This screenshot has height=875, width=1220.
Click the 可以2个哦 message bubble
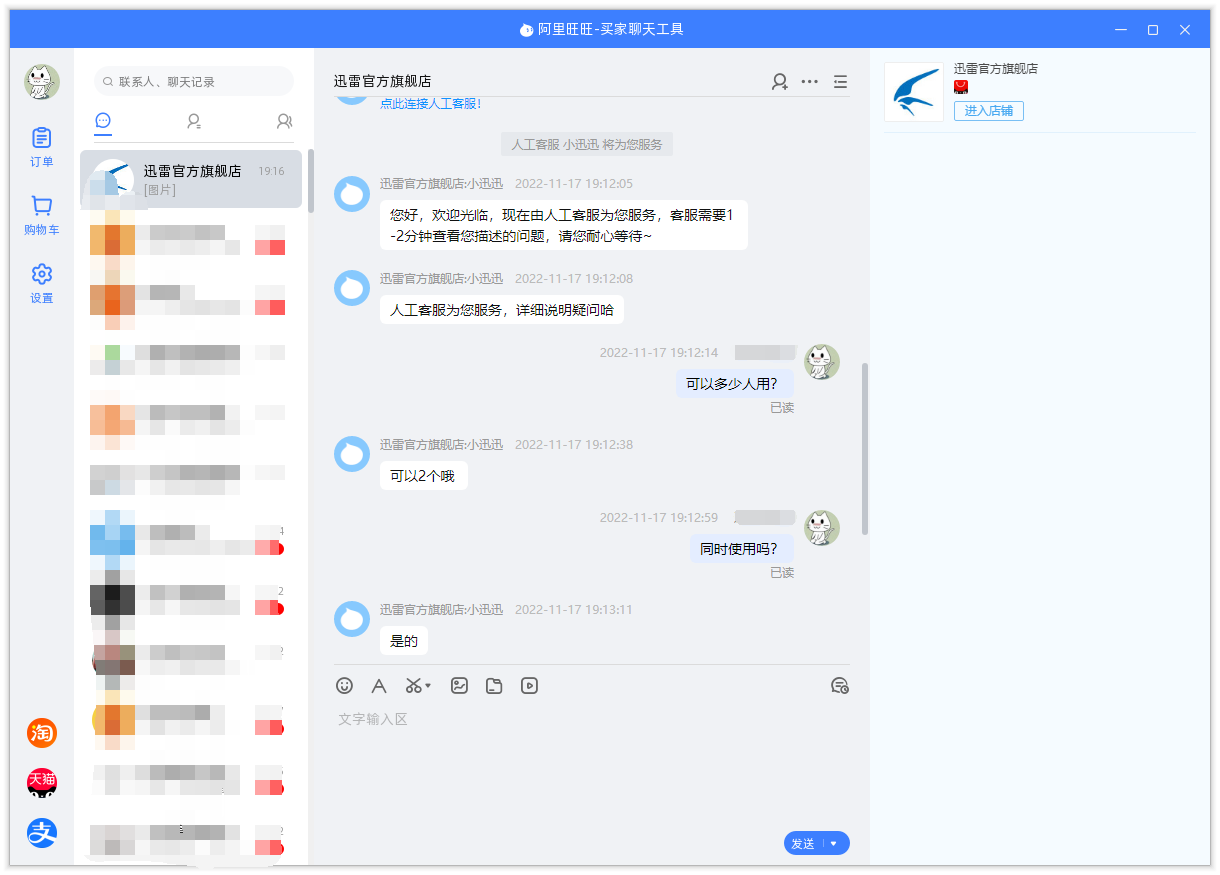point(423,476)
